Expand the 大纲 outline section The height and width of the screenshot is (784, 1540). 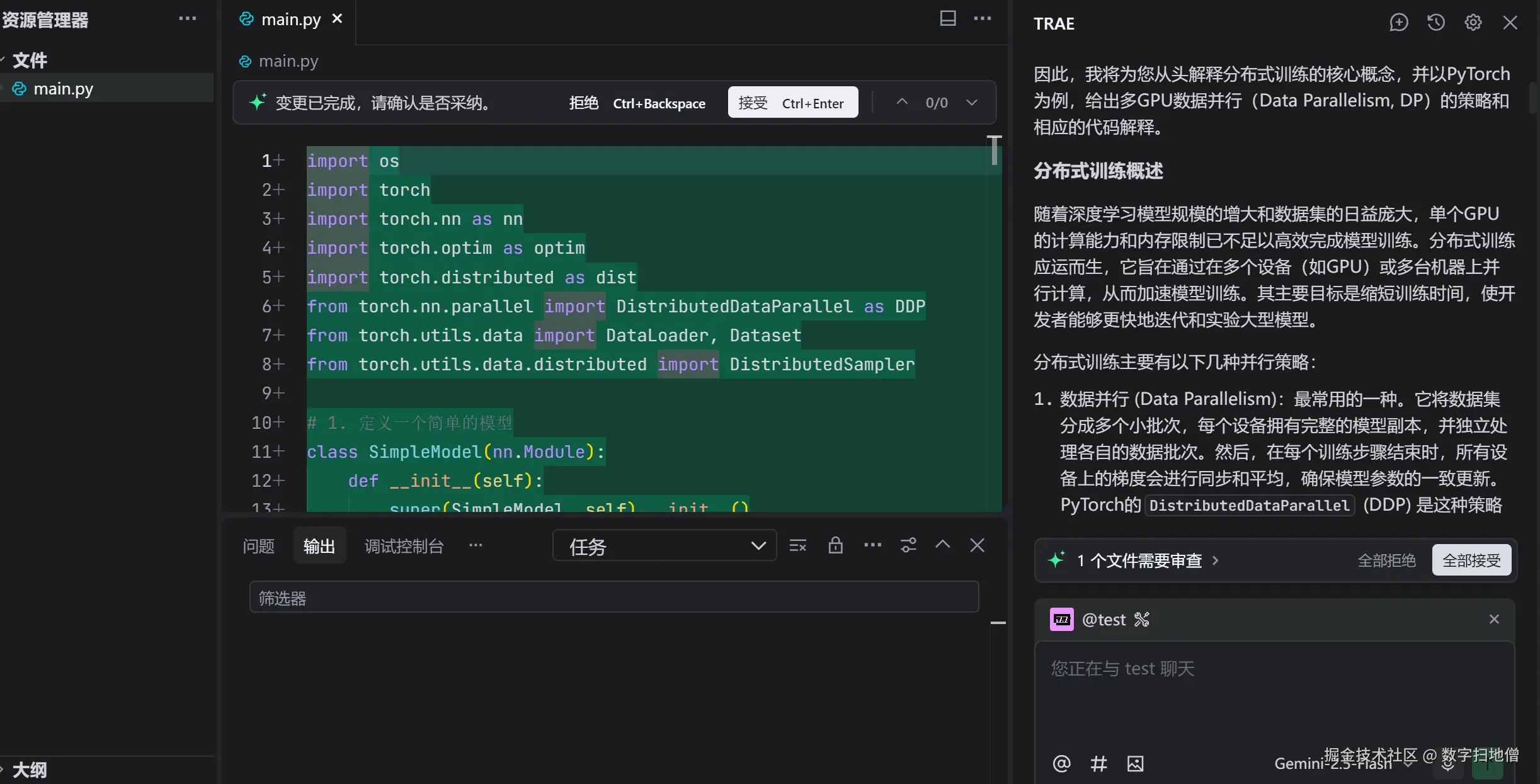click(29, 770)
